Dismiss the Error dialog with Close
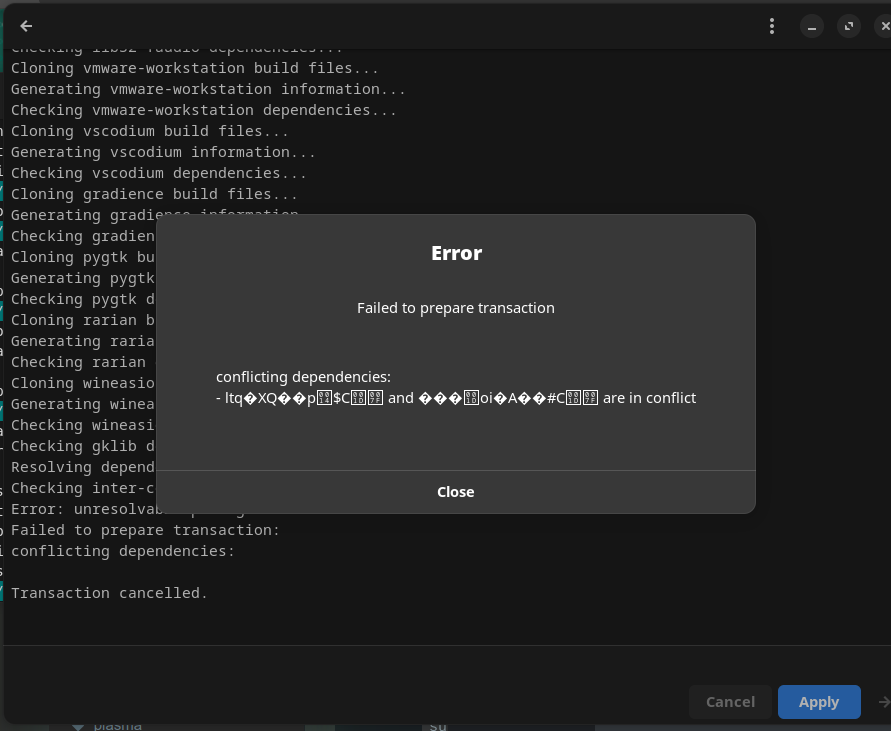Viewport: 891px width, 731px height. pos(456,492)
